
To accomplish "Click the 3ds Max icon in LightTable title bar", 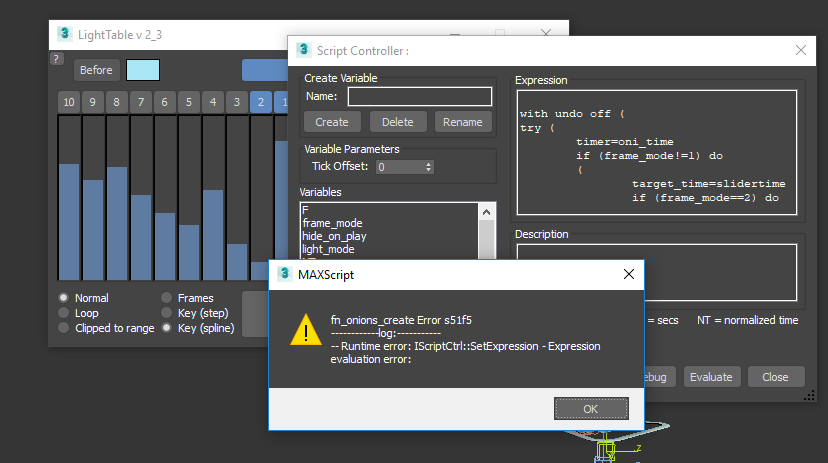I will click(64, 34).
